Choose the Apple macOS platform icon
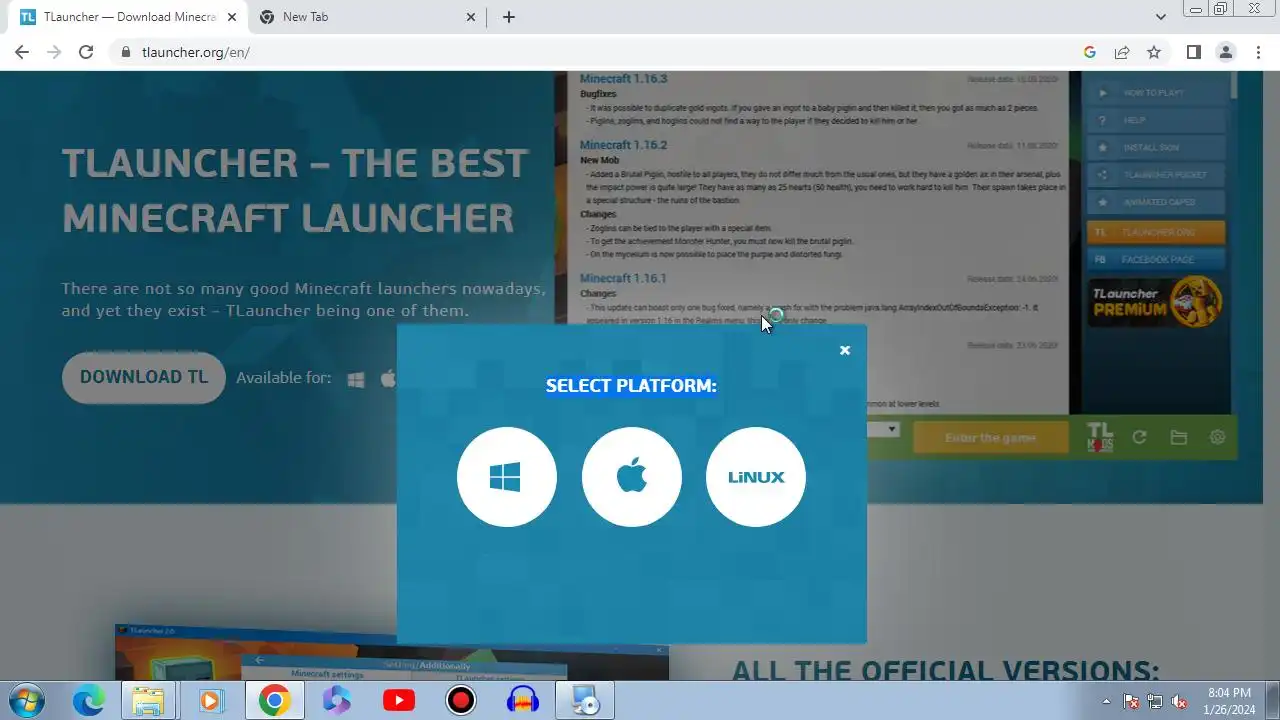Screen dimensions: 1280x720 tap(631, 477)
